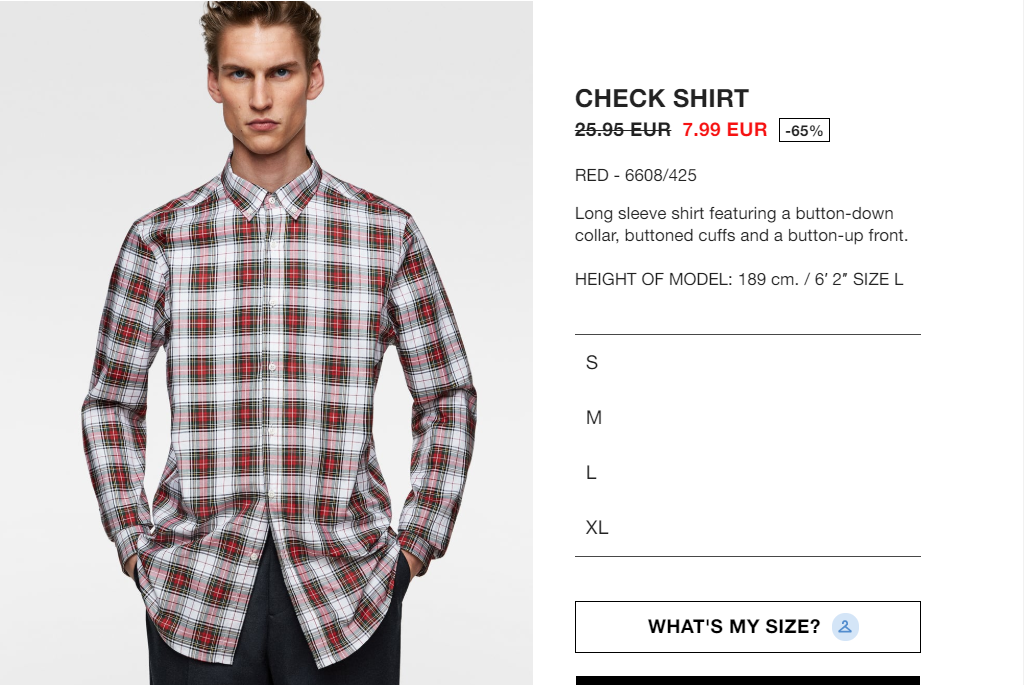Pick size L for the check shirt
This screenshot has height=685, width=1024.
[748, 472]
